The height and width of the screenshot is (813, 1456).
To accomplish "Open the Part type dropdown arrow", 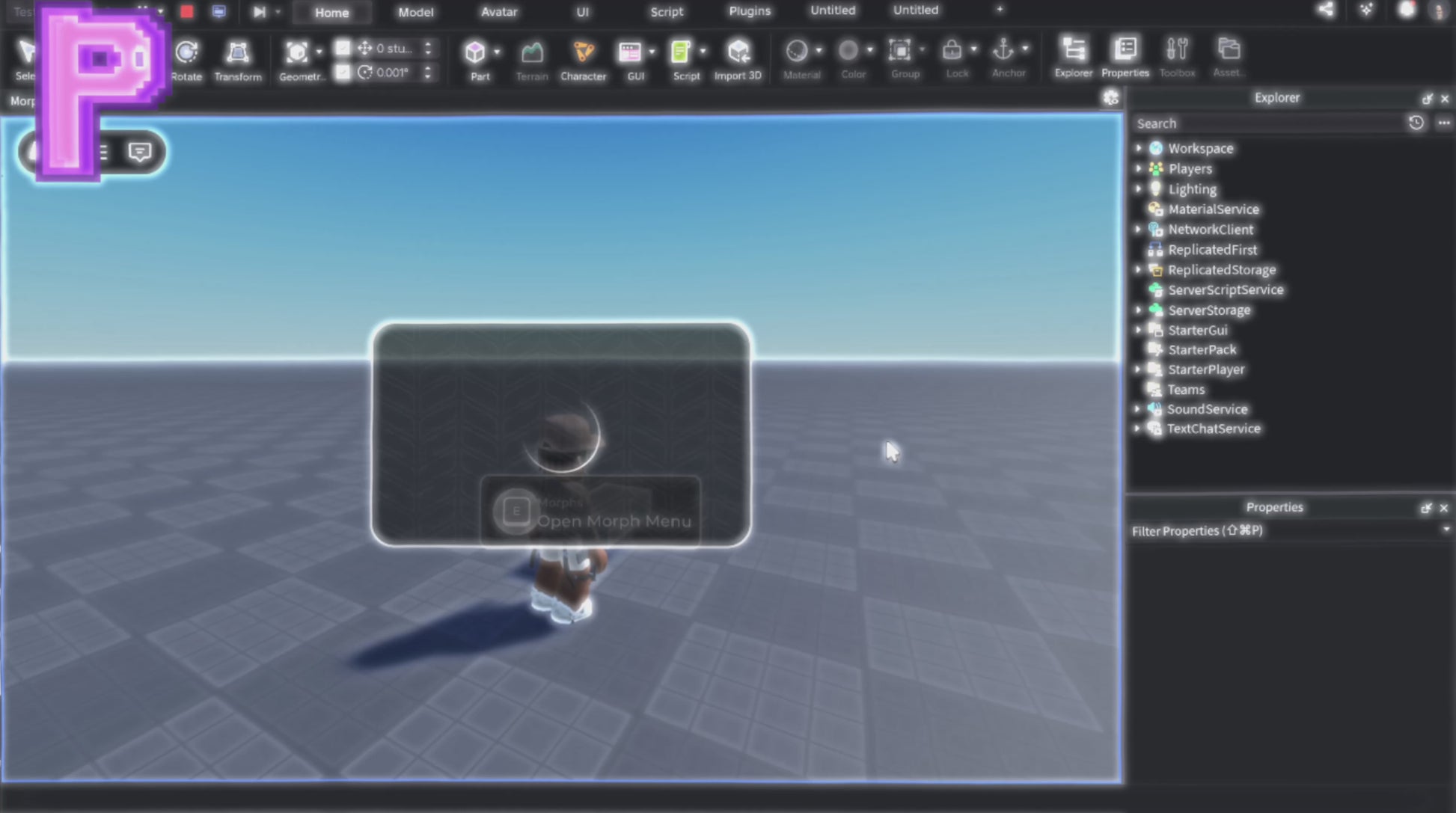I will coord(497,52).
